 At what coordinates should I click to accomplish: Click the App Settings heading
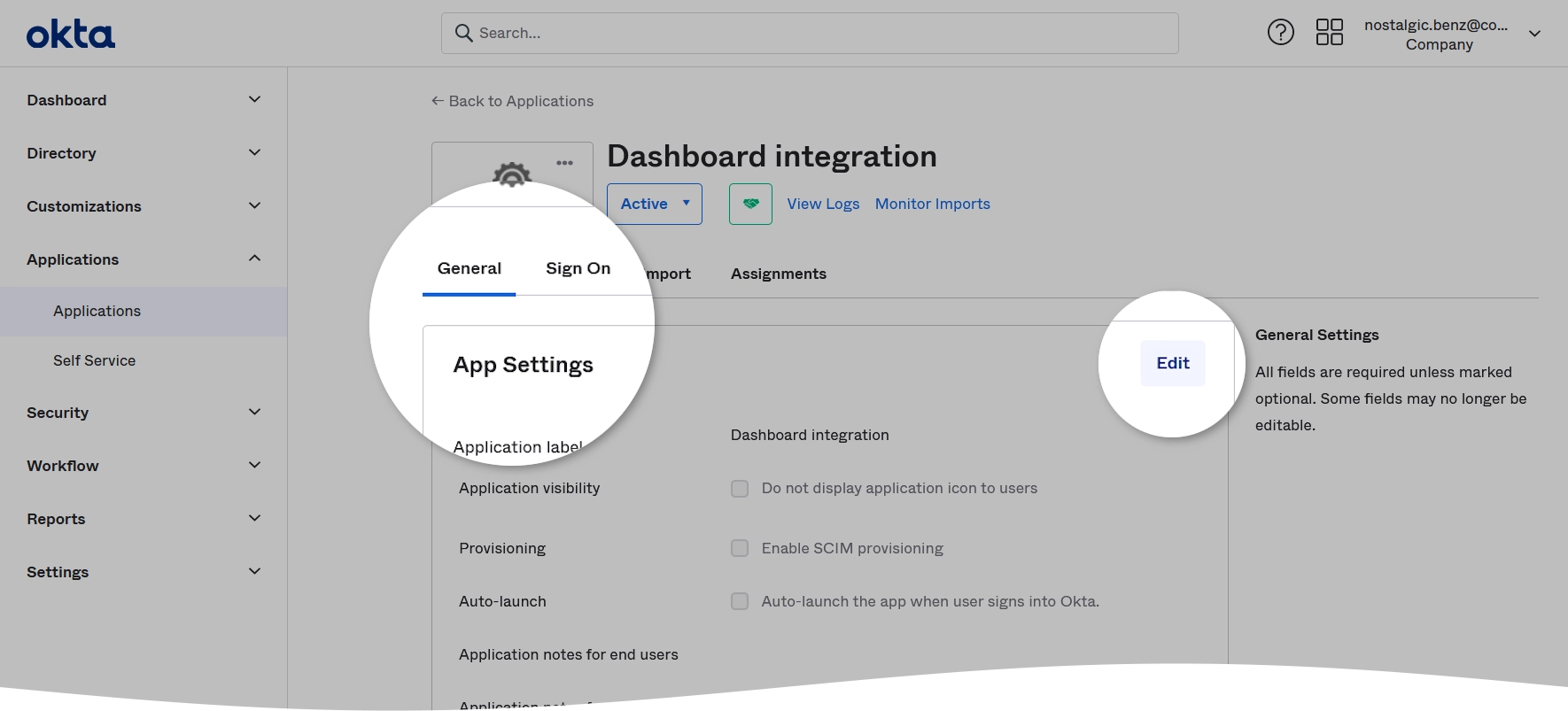pyautogui.click(x=524, y=365)
